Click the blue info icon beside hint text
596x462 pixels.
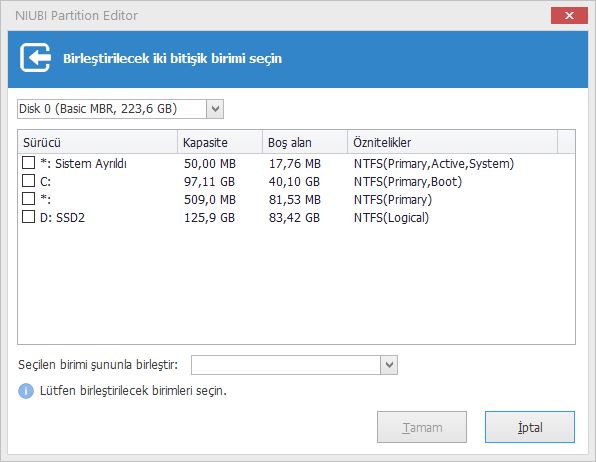(x=26, y=391)
